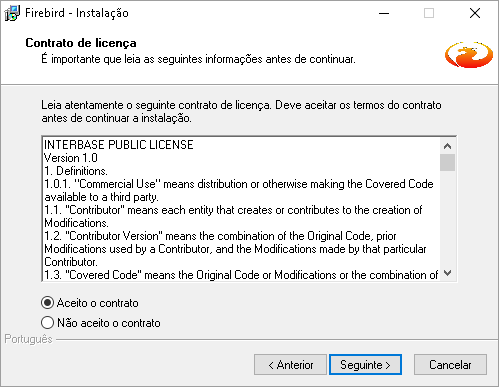Viewport: 499px width, 387px height.
Task: Click the license scrollbar up arrow
Action: click(x=448, y=146)
